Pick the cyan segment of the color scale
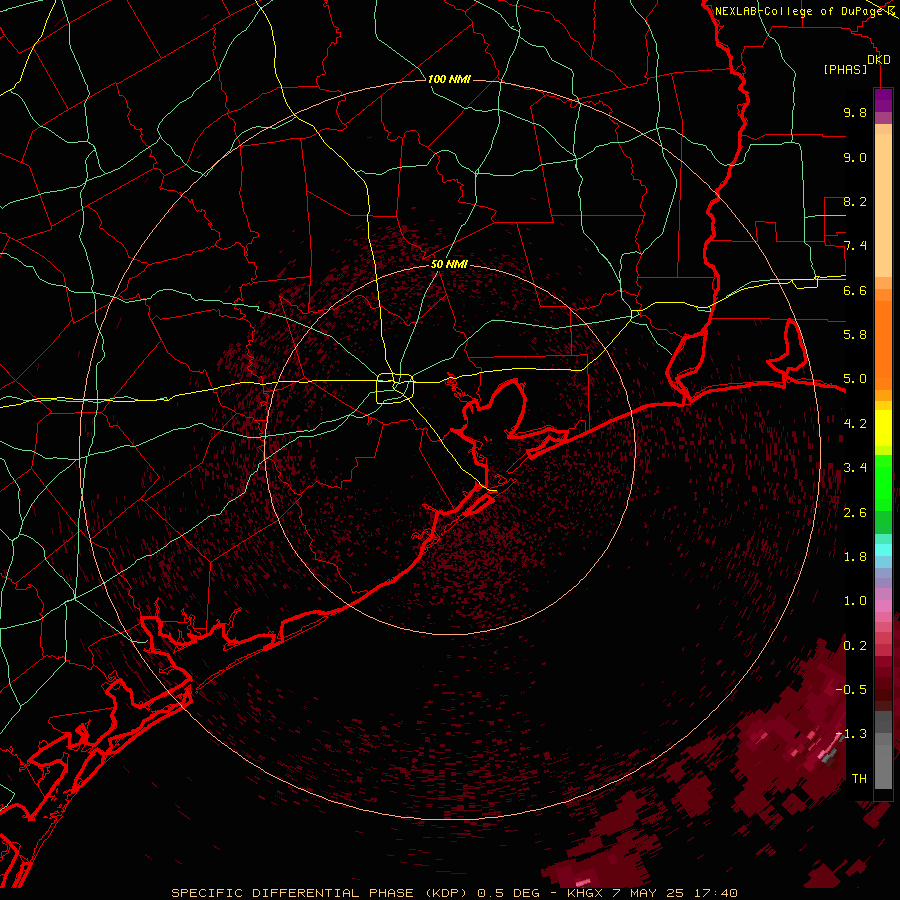Screen dimensions: 900x900 click(x=883, y=550)
